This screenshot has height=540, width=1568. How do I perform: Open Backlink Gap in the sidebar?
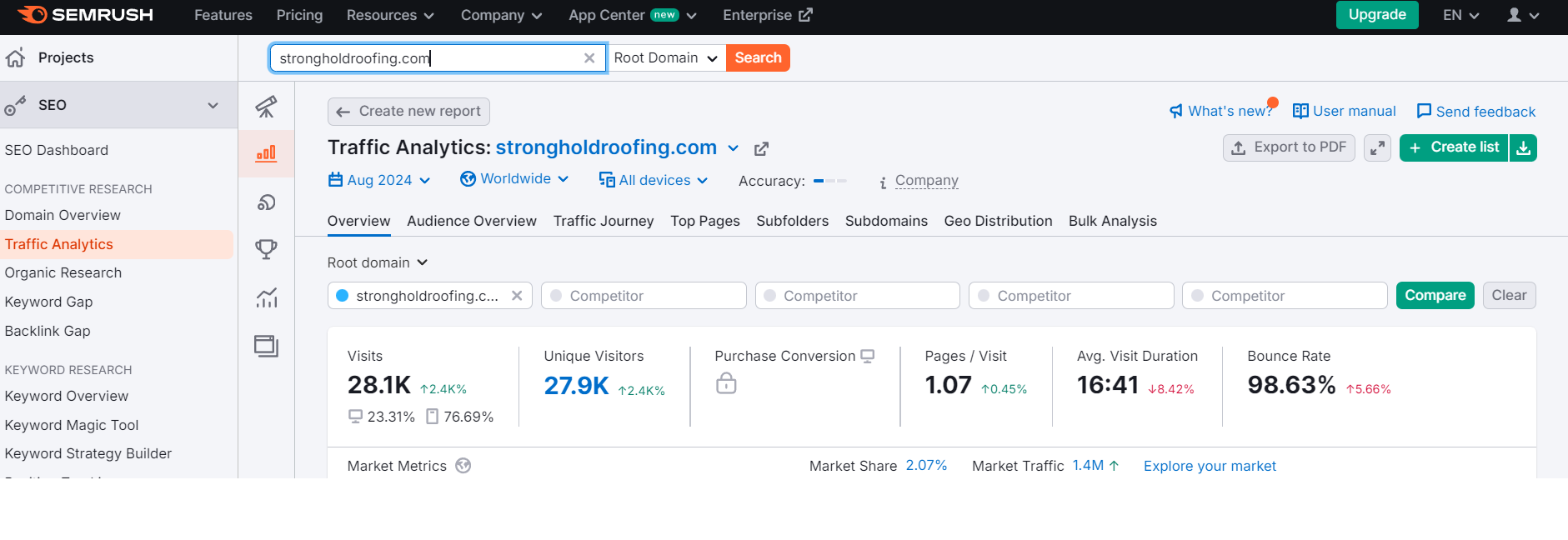[x=48, y=331]
